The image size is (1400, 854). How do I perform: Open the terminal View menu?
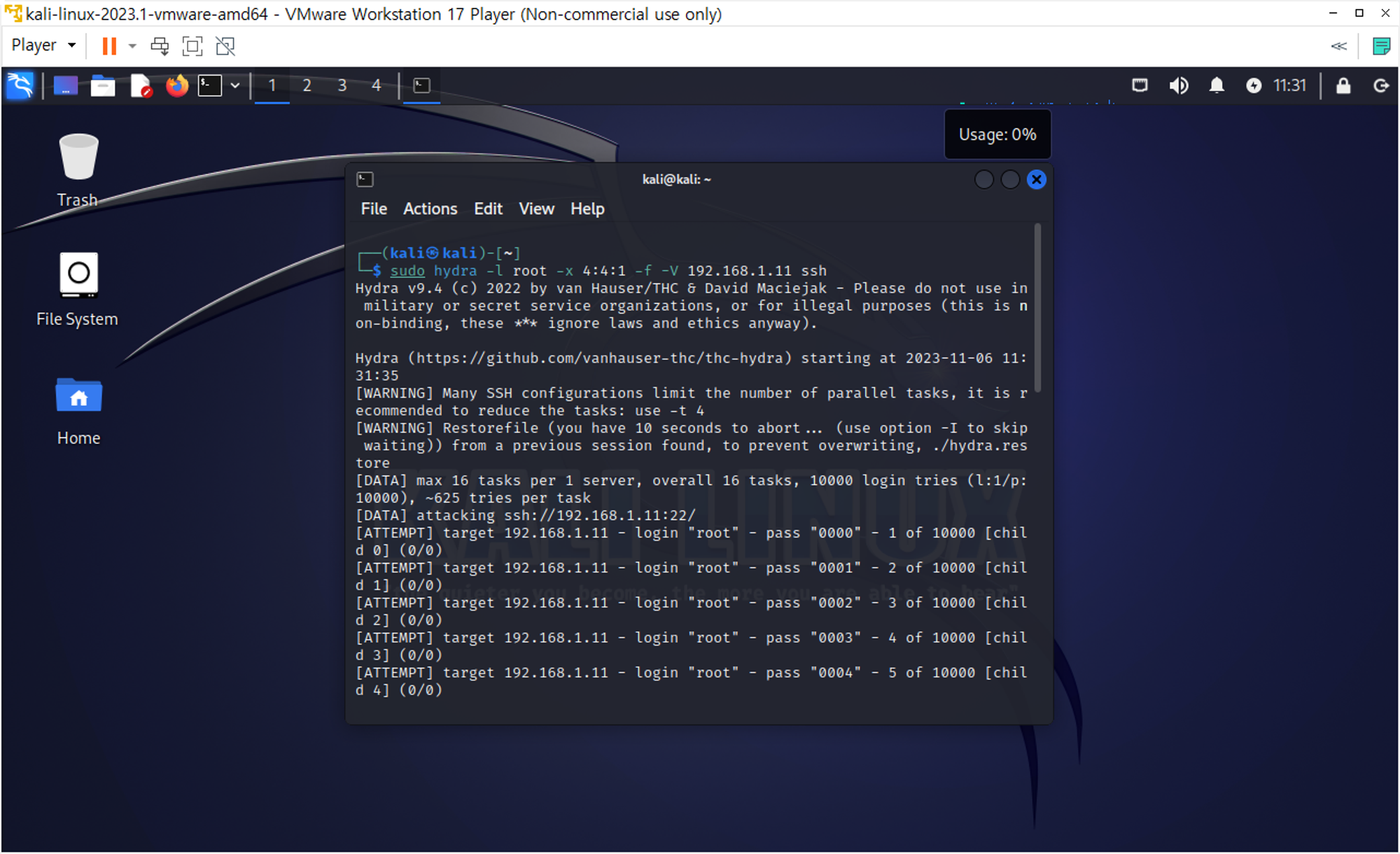click(536, 209)
